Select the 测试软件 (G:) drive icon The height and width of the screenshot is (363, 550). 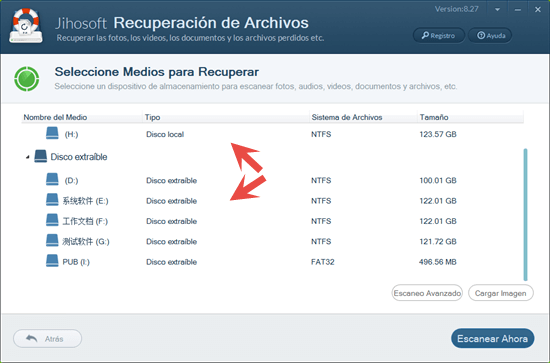coord(52,241)
